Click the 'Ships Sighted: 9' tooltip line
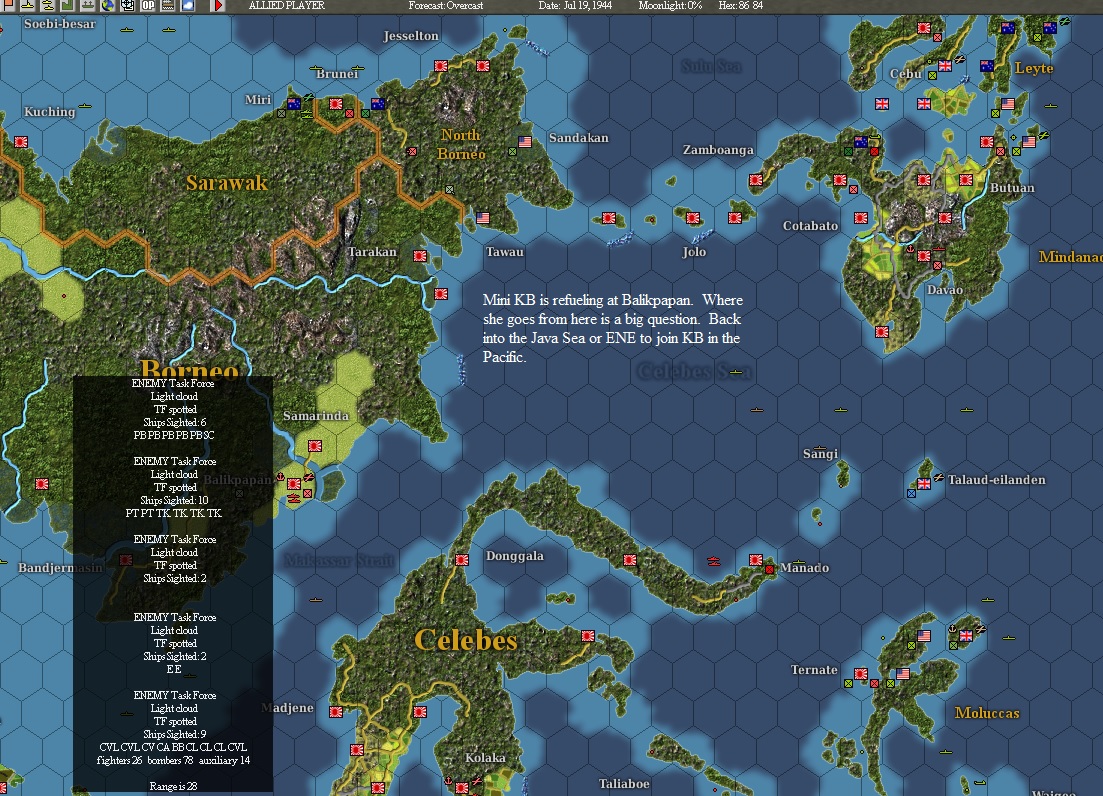Image resolution: width=1103 pixels, height=796 pixels. (x=174, y=734)
